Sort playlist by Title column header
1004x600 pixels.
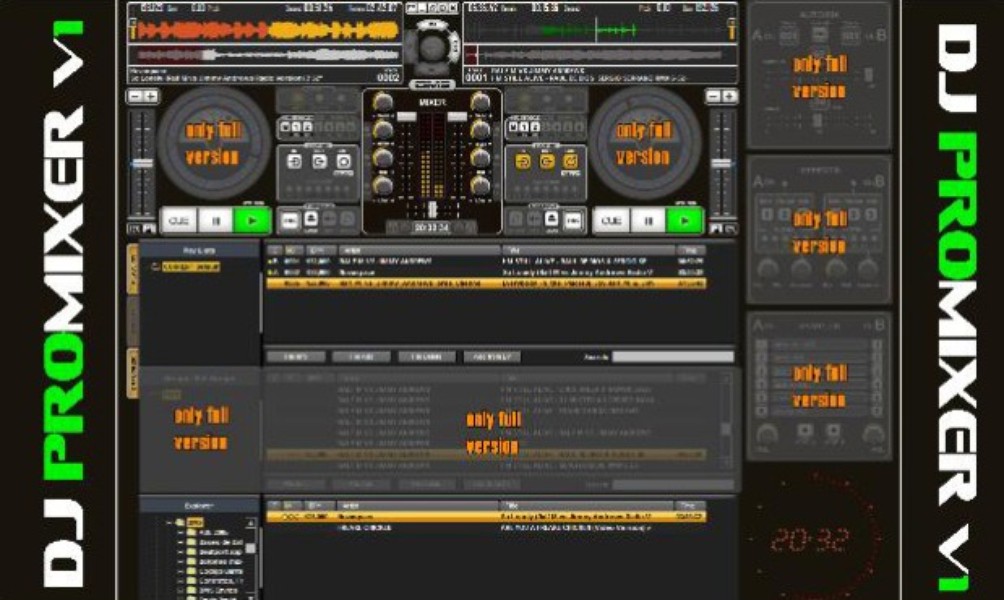pyautogui.click(x=588, y=250)
